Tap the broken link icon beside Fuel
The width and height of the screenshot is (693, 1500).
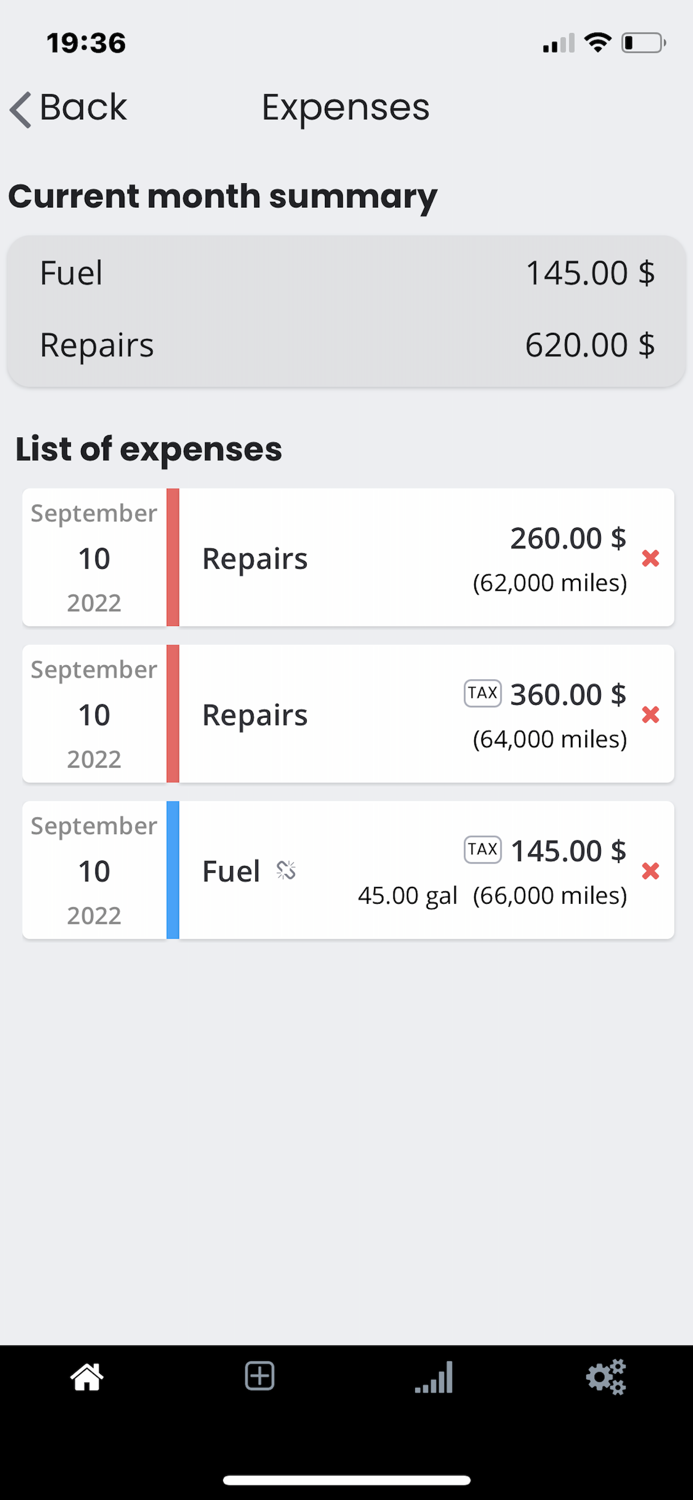click(286, 871)
